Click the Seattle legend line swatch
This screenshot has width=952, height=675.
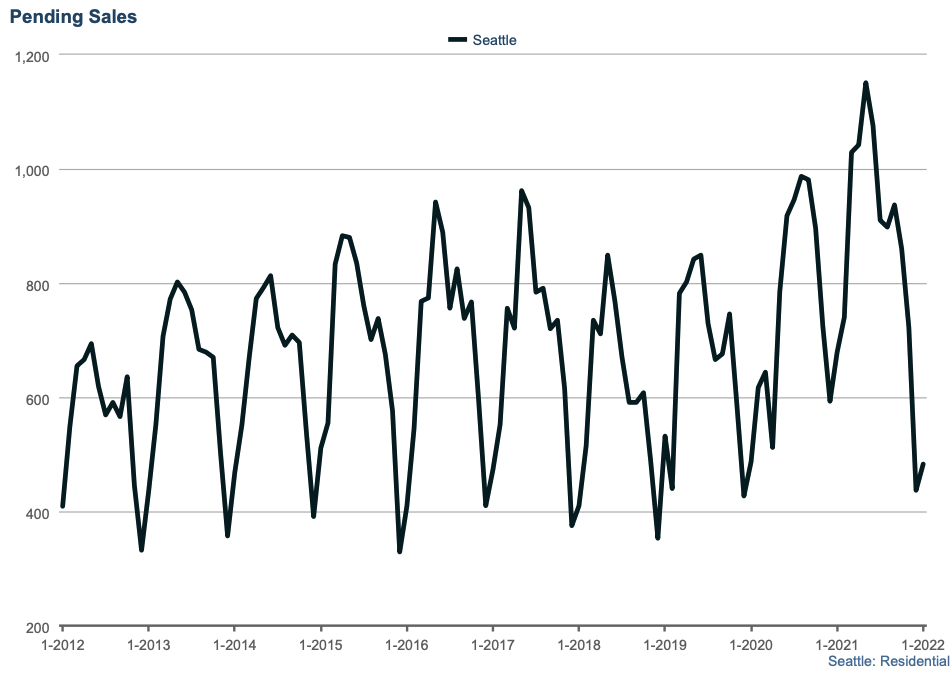(458, 40)
